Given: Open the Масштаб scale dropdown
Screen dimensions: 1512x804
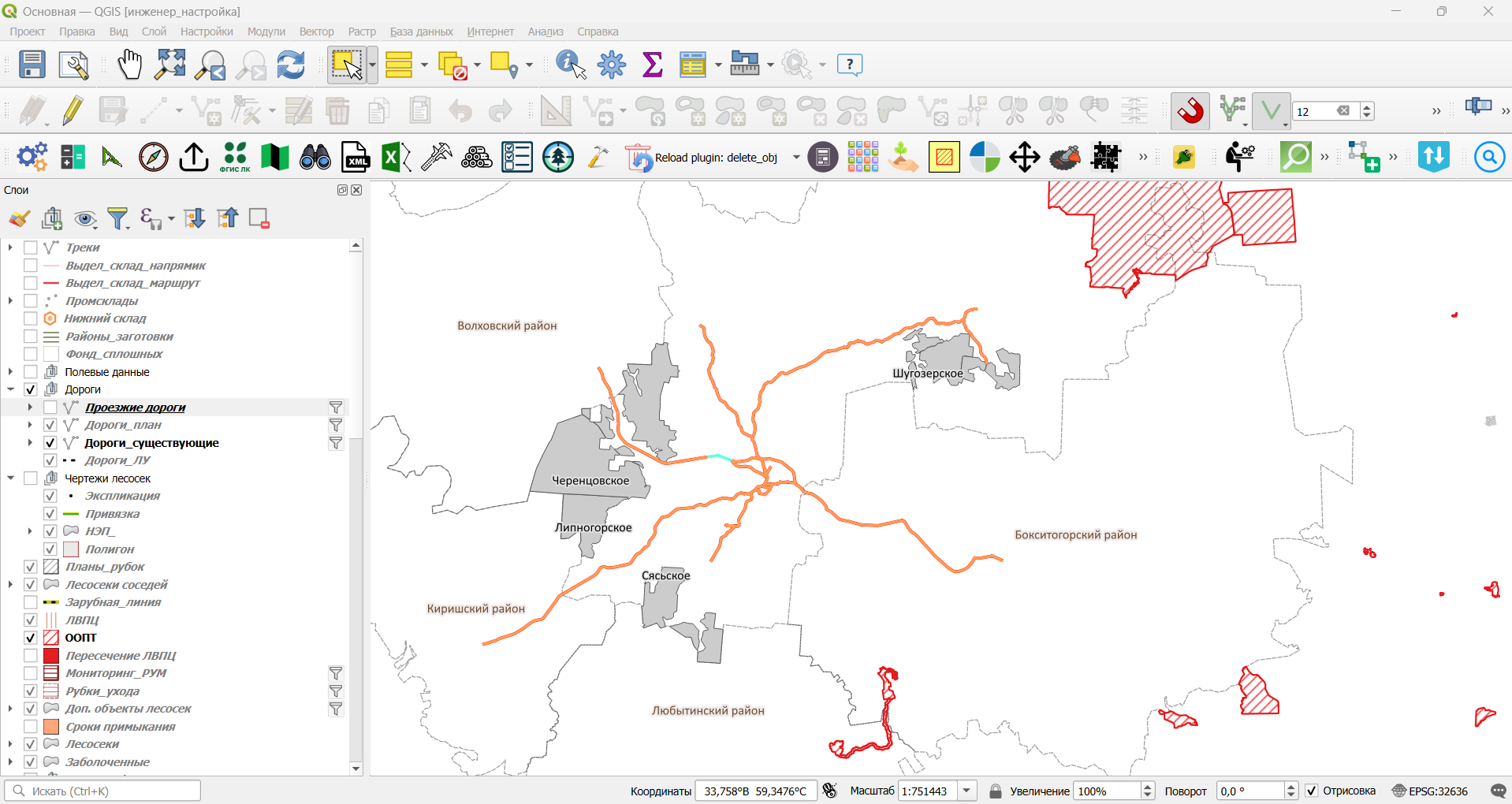Looking at the screenshot, I should (967, 791).
